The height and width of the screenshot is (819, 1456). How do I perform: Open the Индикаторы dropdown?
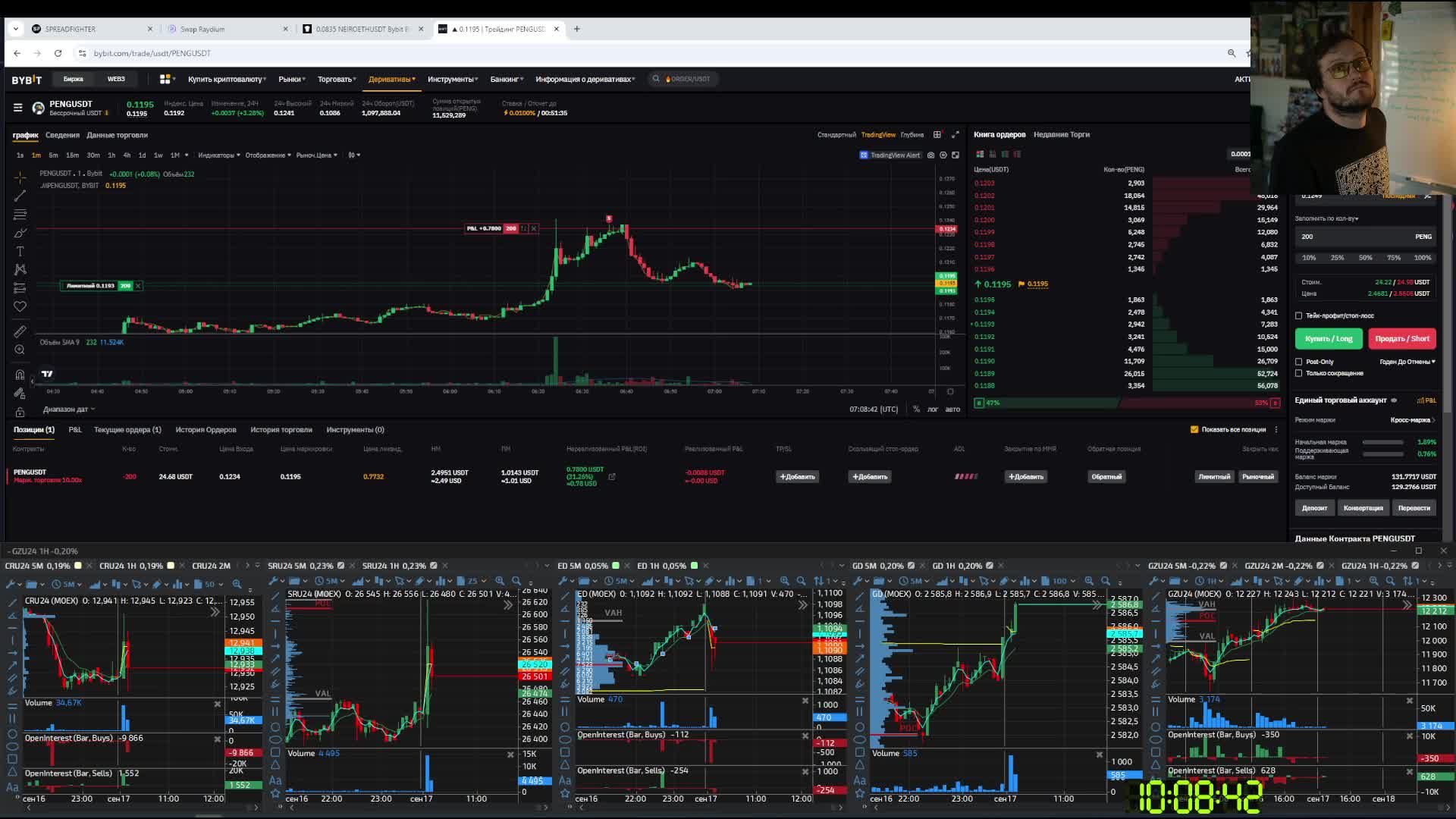click(x=218, y=155)
